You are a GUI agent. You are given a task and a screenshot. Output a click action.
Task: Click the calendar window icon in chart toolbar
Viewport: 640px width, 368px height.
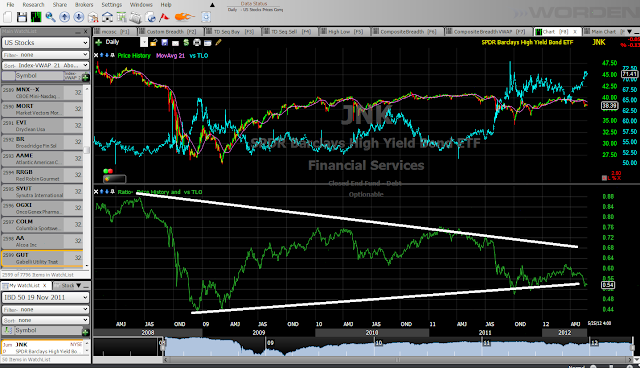pos(208,43)
